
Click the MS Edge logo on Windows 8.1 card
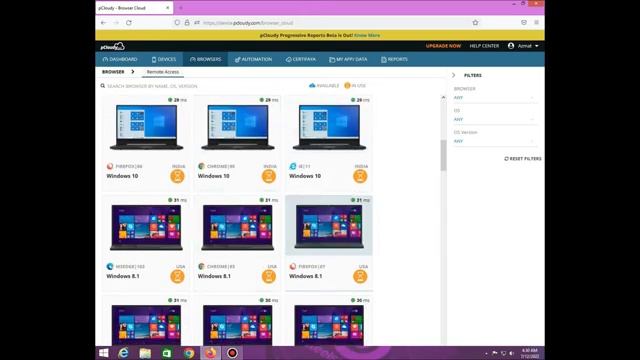110,267
